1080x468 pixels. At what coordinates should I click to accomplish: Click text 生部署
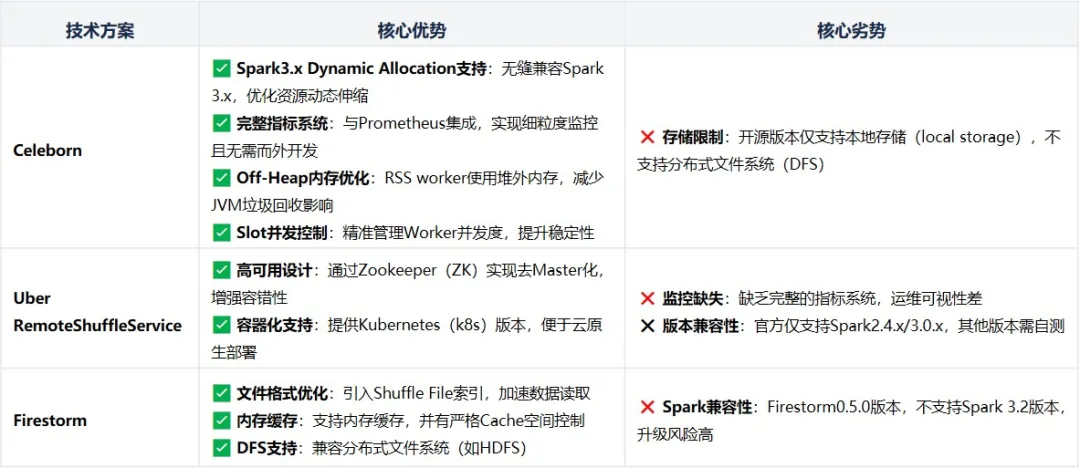point(234,353)
